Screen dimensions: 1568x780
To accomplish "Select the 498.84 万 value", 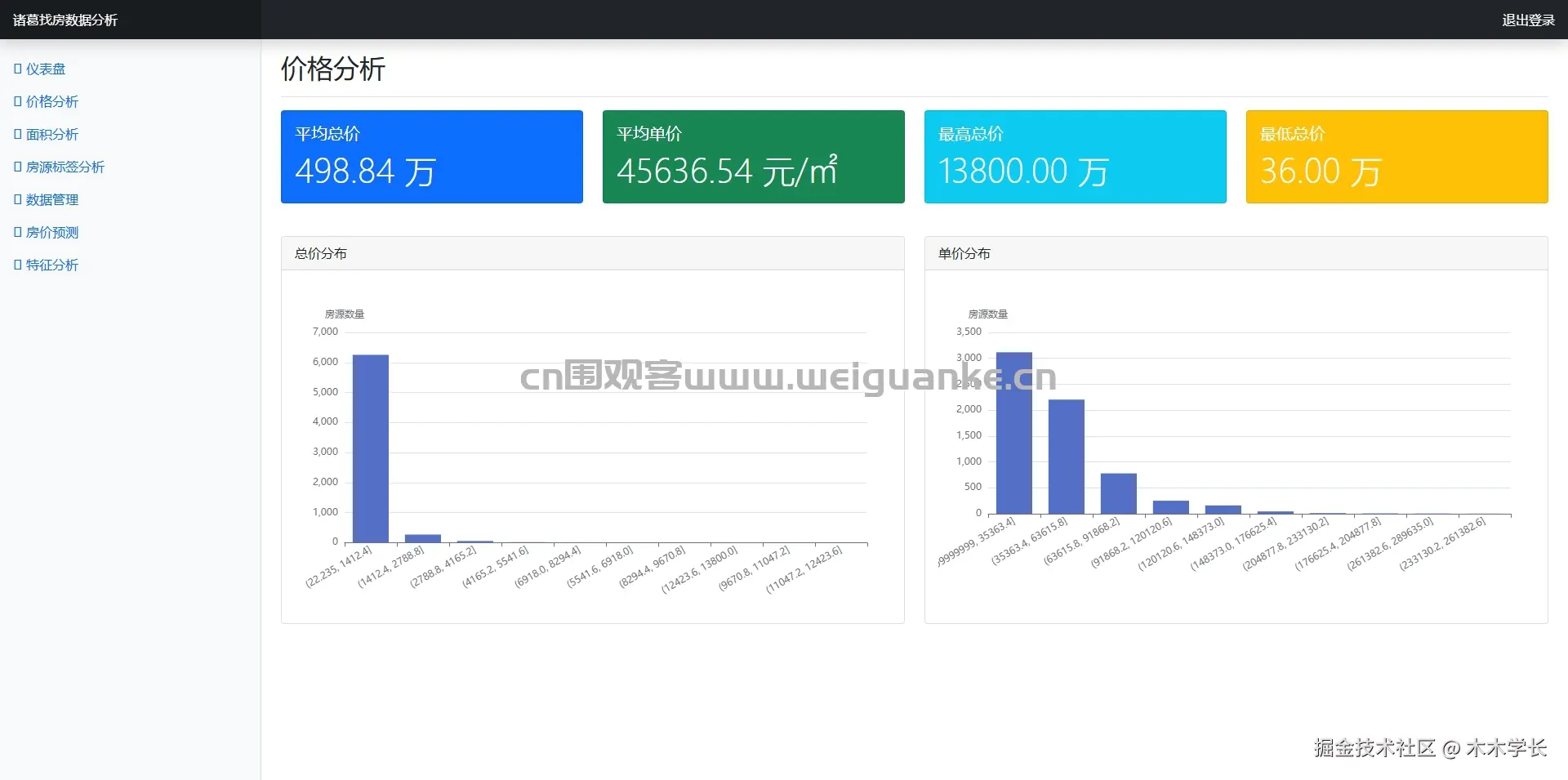I will pyautogui.click(x=365, y=172).
